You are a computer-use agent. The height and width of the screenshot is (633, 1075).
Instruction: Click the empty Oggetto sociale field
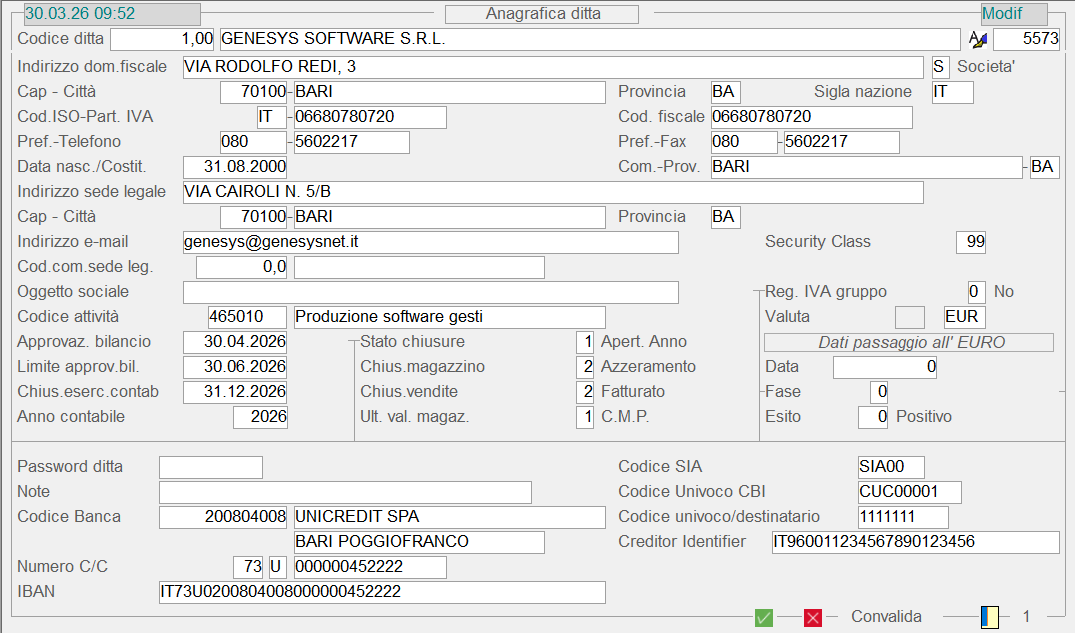click(x=430, y=292)
